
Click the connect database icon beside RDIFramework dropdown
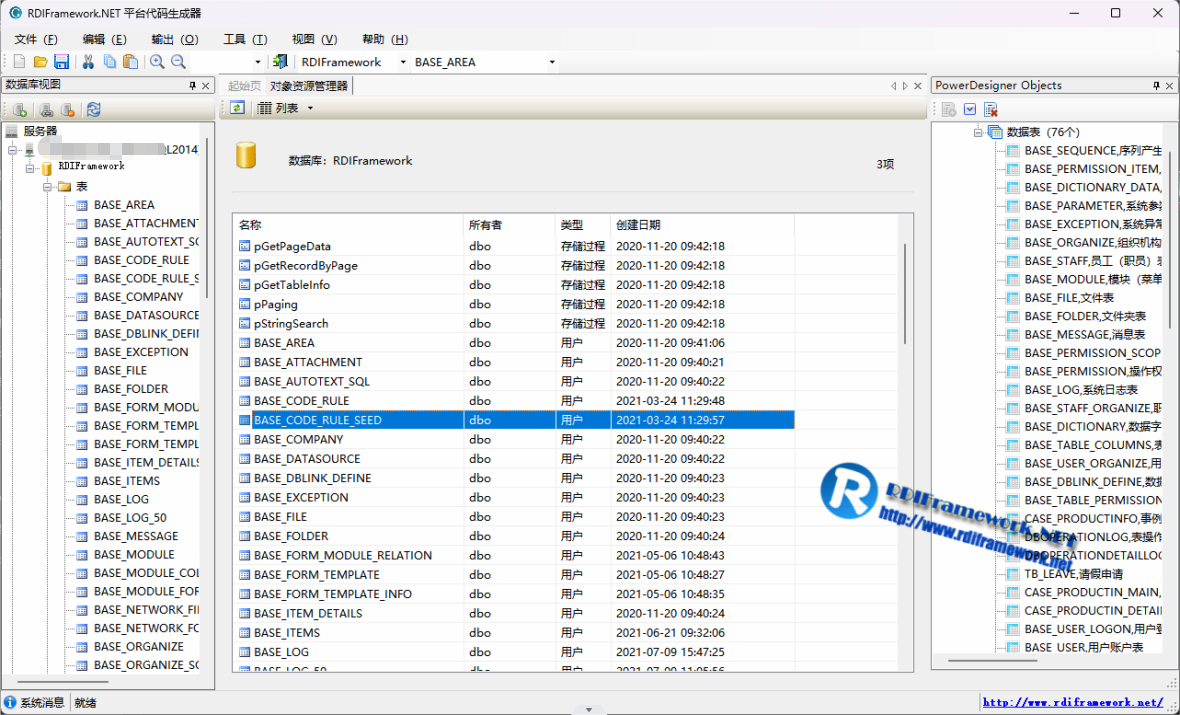(280, 62)
